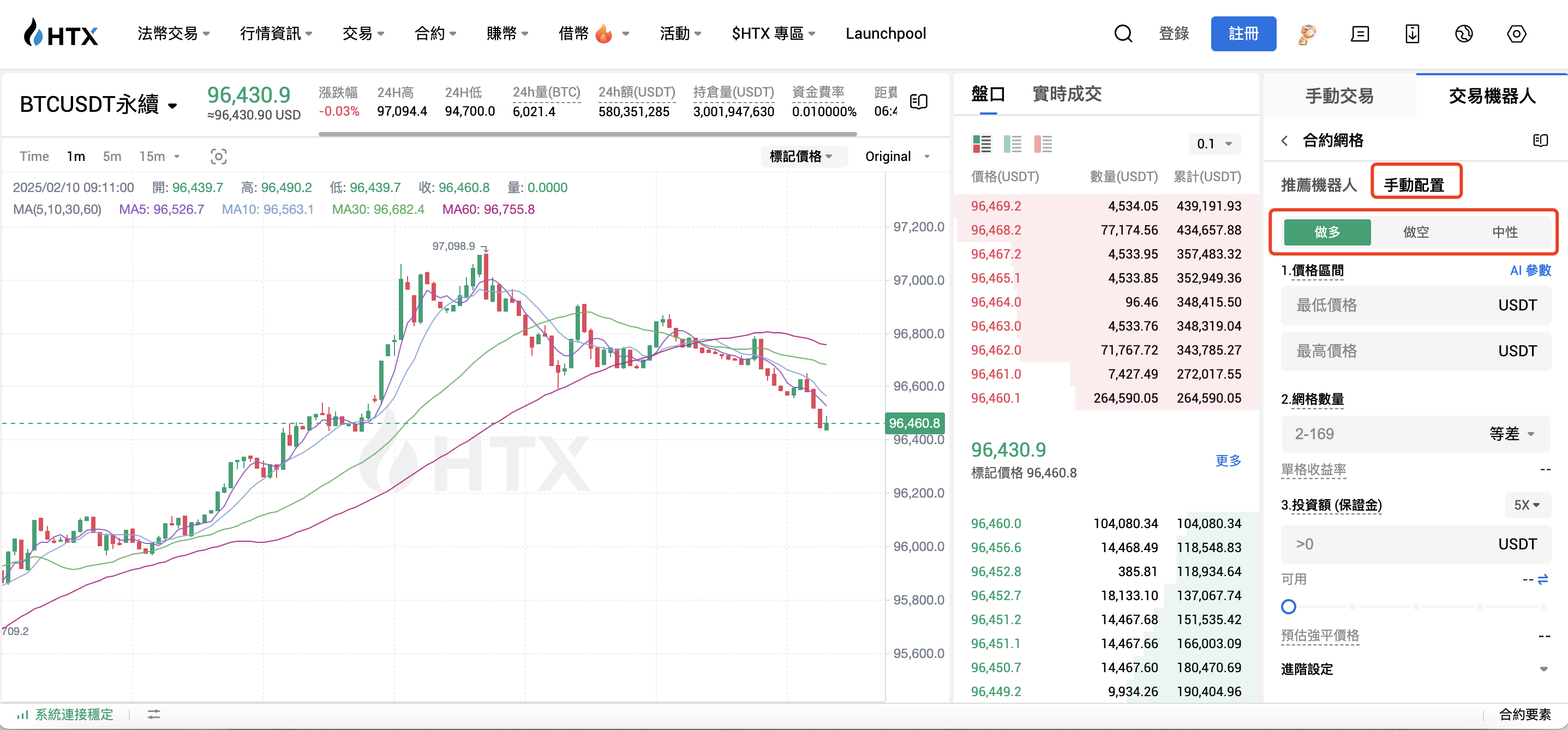Switch to the 推薦機器人 tab

1319,184
